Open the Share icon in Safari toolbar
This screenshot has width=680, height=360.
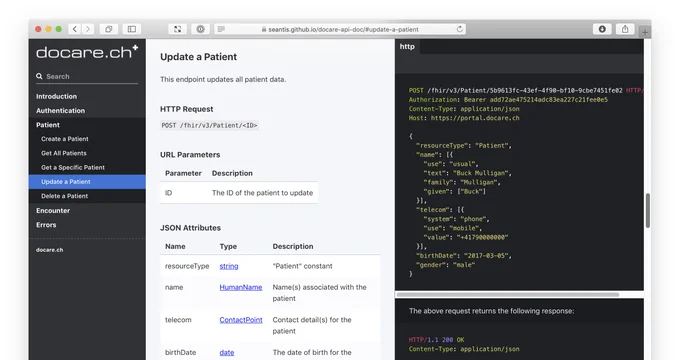(625, 29)
